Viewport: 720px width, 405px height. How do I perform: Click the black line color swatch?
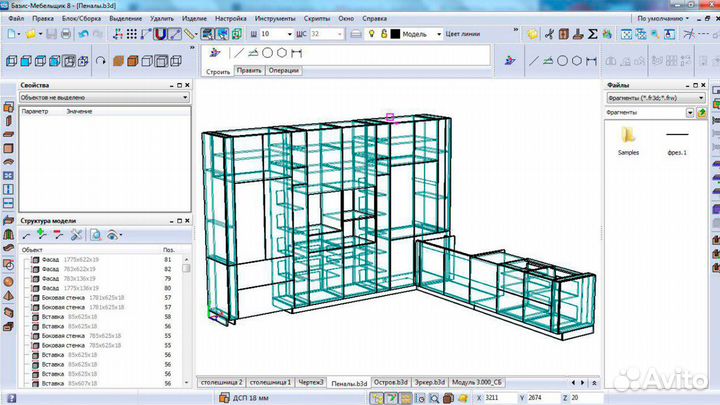pyautogui.click(x=394, y=33)
